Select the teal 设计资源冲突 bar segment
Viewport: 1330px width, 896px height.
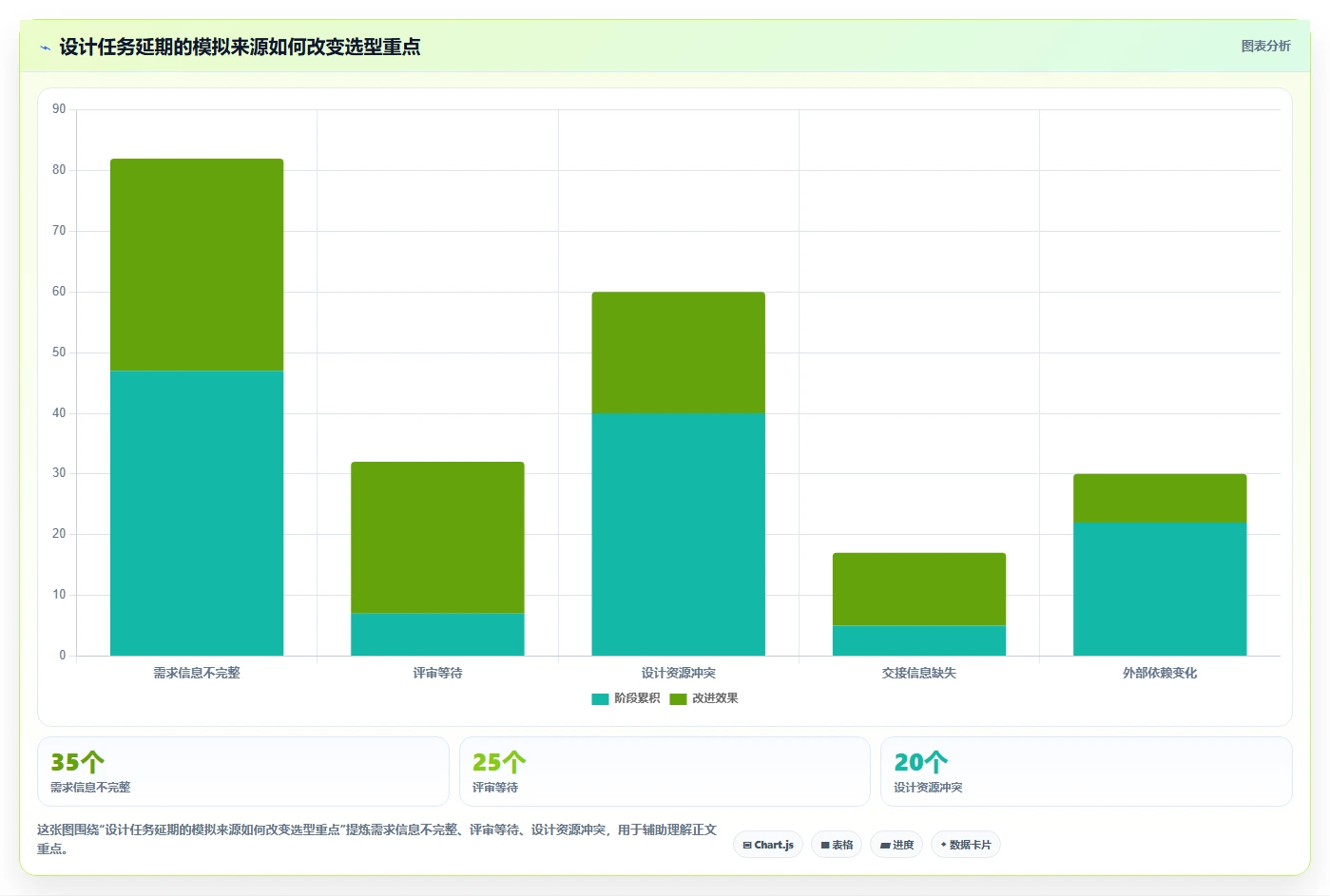(678, 535)
